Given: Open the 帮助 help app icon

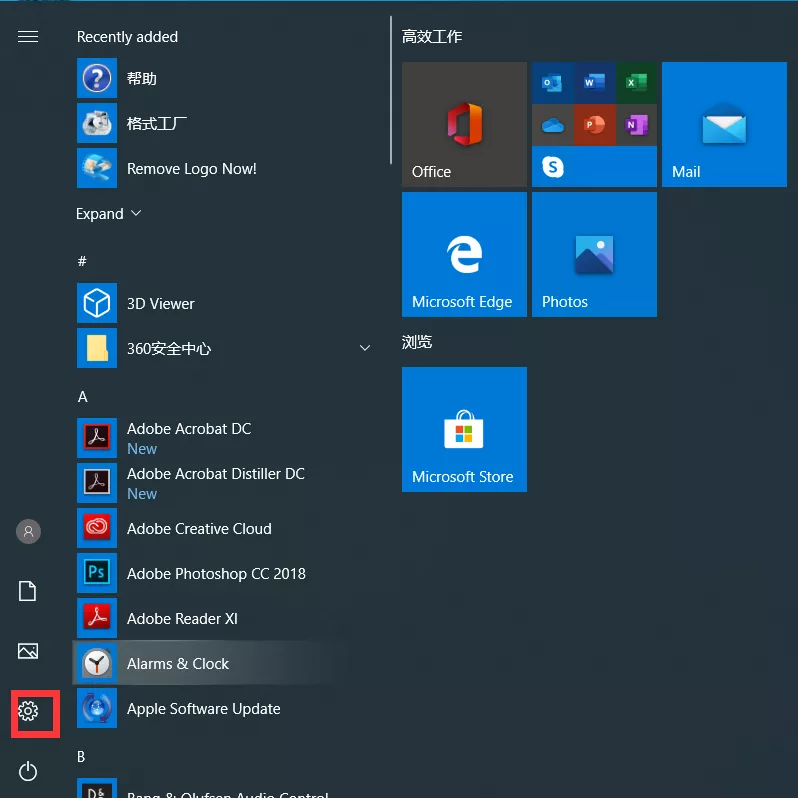Looking at the screenshot, I should click(97, 78).
